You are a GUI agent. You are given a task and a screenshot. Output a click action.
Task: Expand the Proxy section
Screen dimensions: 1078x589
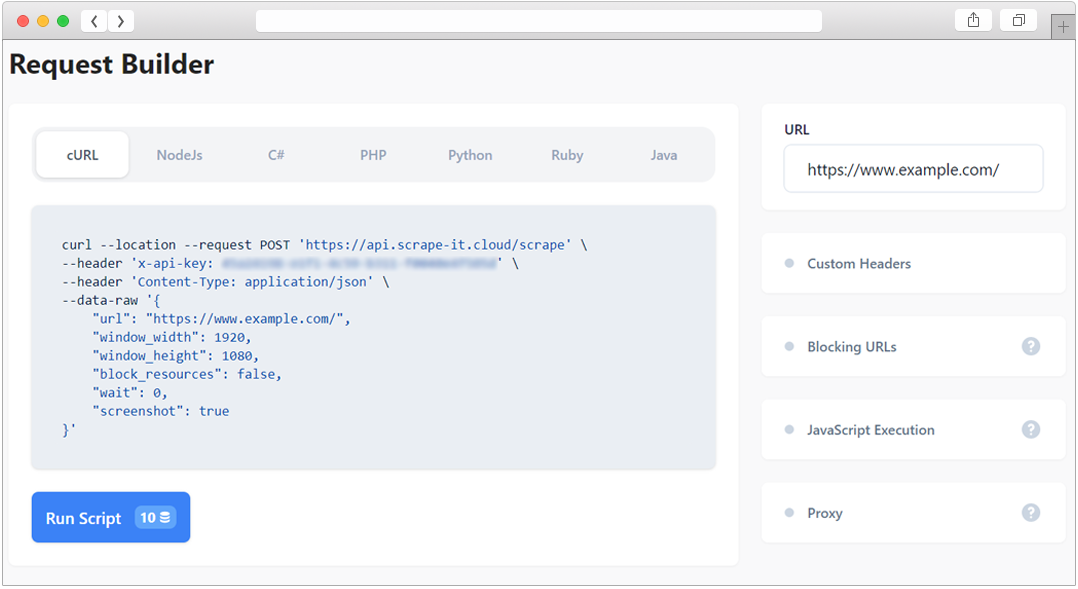coord(914,513)
